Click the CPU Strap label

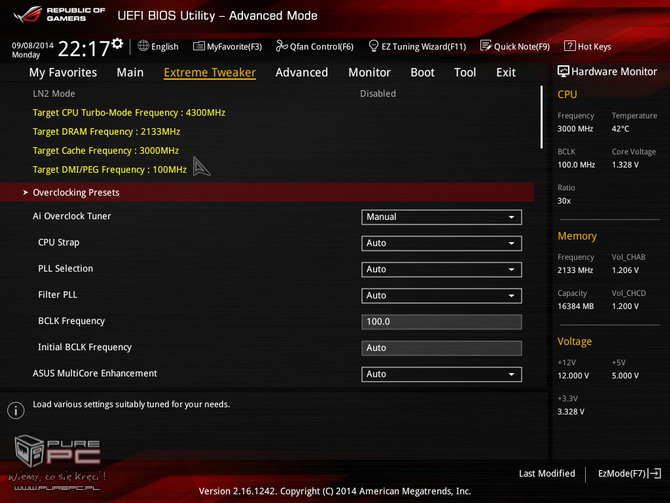pyautogui.click(x=59, y=242)
